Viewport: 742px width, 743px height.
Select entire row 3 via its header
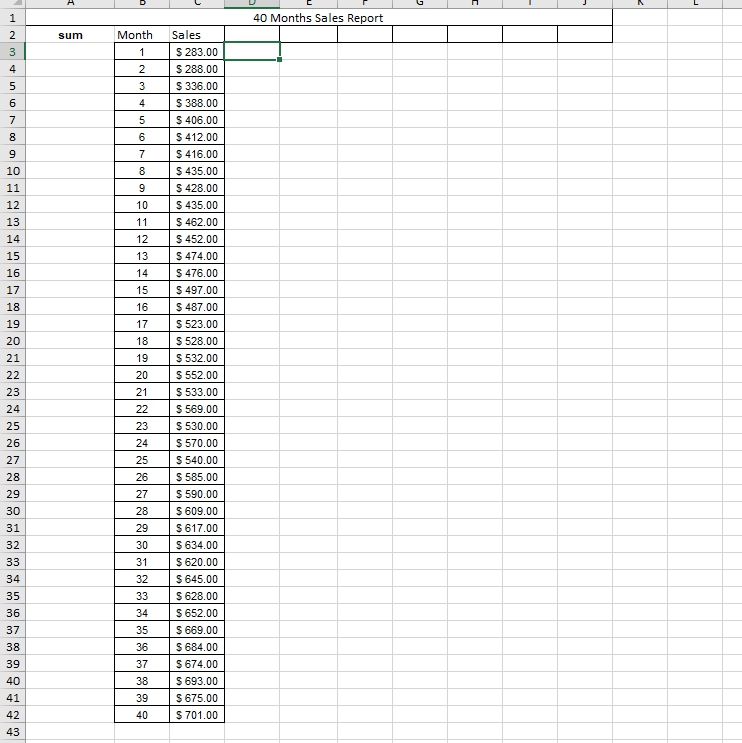pos(12,52)
